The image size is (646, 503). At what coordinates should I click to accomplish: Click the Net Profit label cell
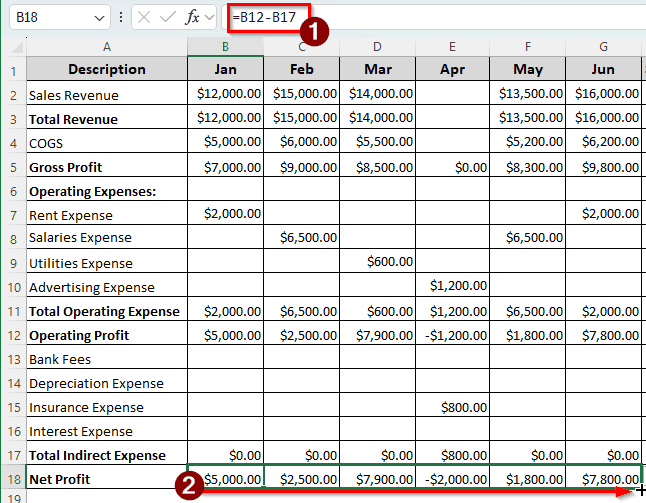pos(107,477)
